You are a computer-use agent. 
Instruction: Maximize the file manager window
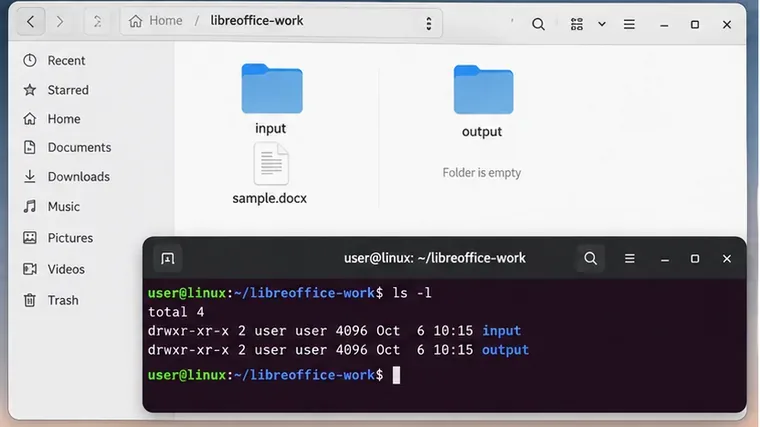695,25
